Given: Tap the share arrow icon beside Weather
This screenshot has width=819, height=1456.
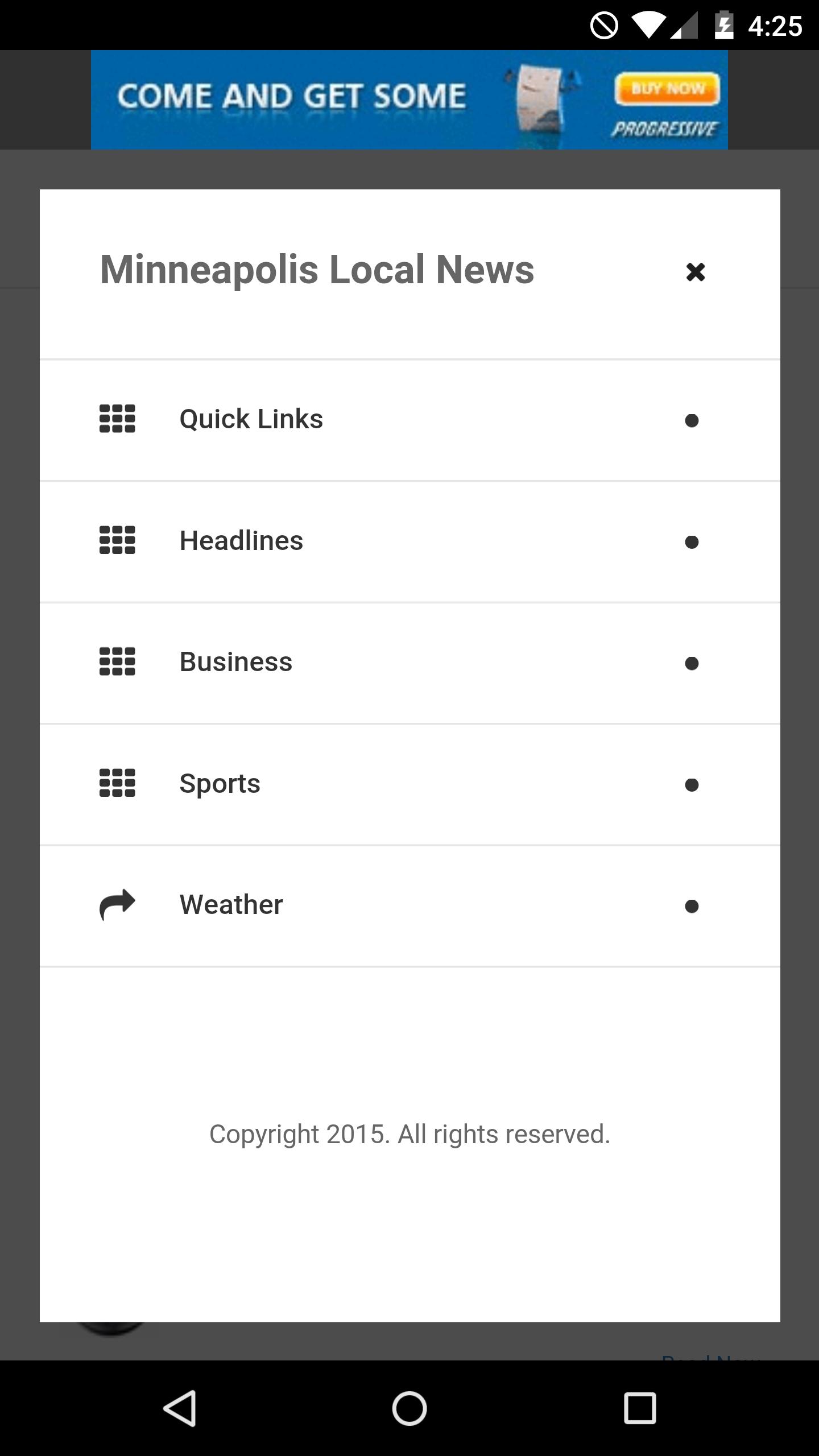Looking at the screenshot, I should [x=117, y=904].
